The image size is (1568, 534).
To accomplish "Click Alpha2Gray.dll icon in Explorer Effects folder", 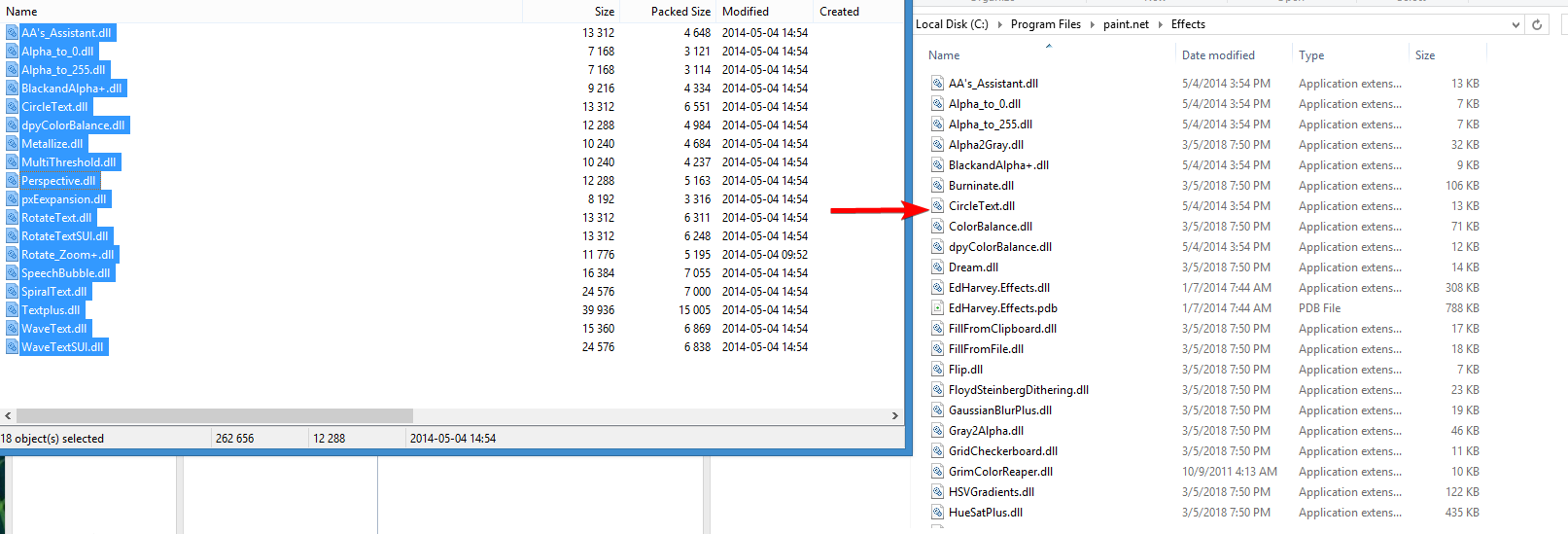I will click(x=938, y=145).
